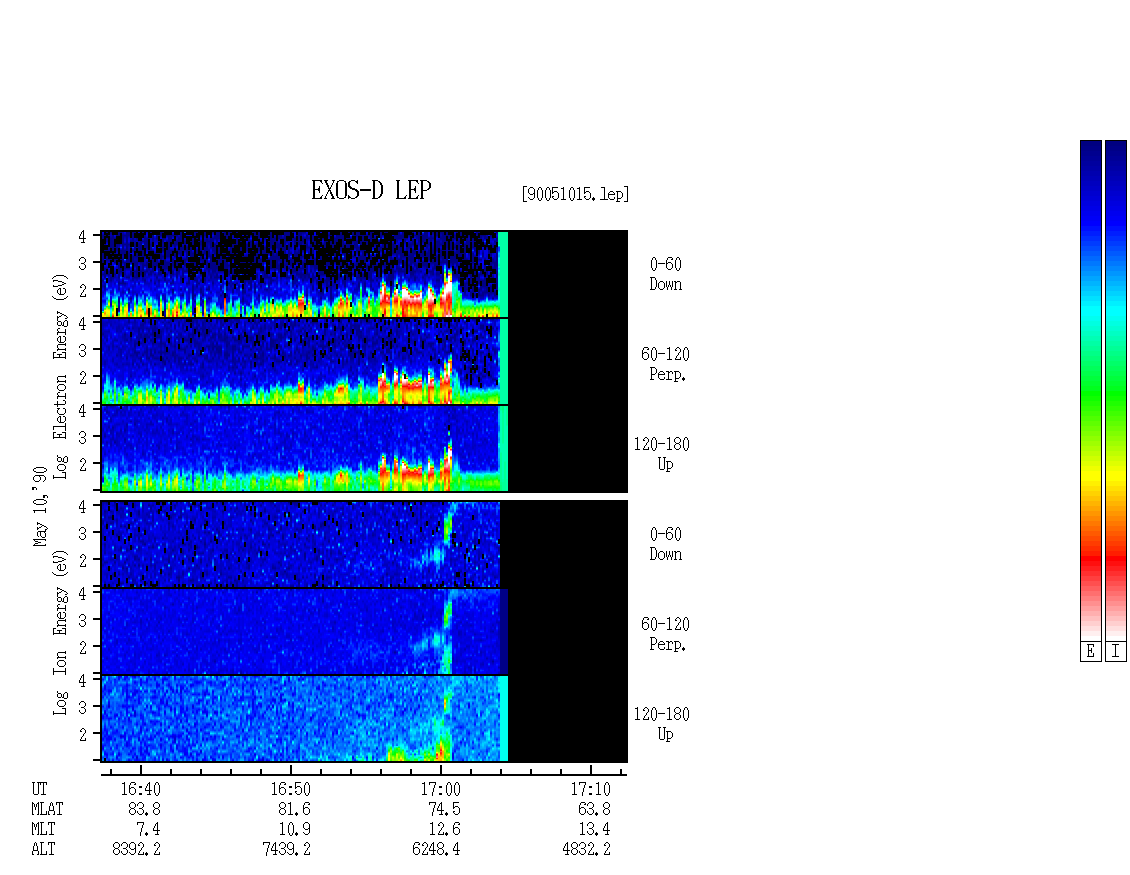
Task: Click the 120-180 Up label beside ion panel
Action: pyautogui.click(x=662, y=724)
